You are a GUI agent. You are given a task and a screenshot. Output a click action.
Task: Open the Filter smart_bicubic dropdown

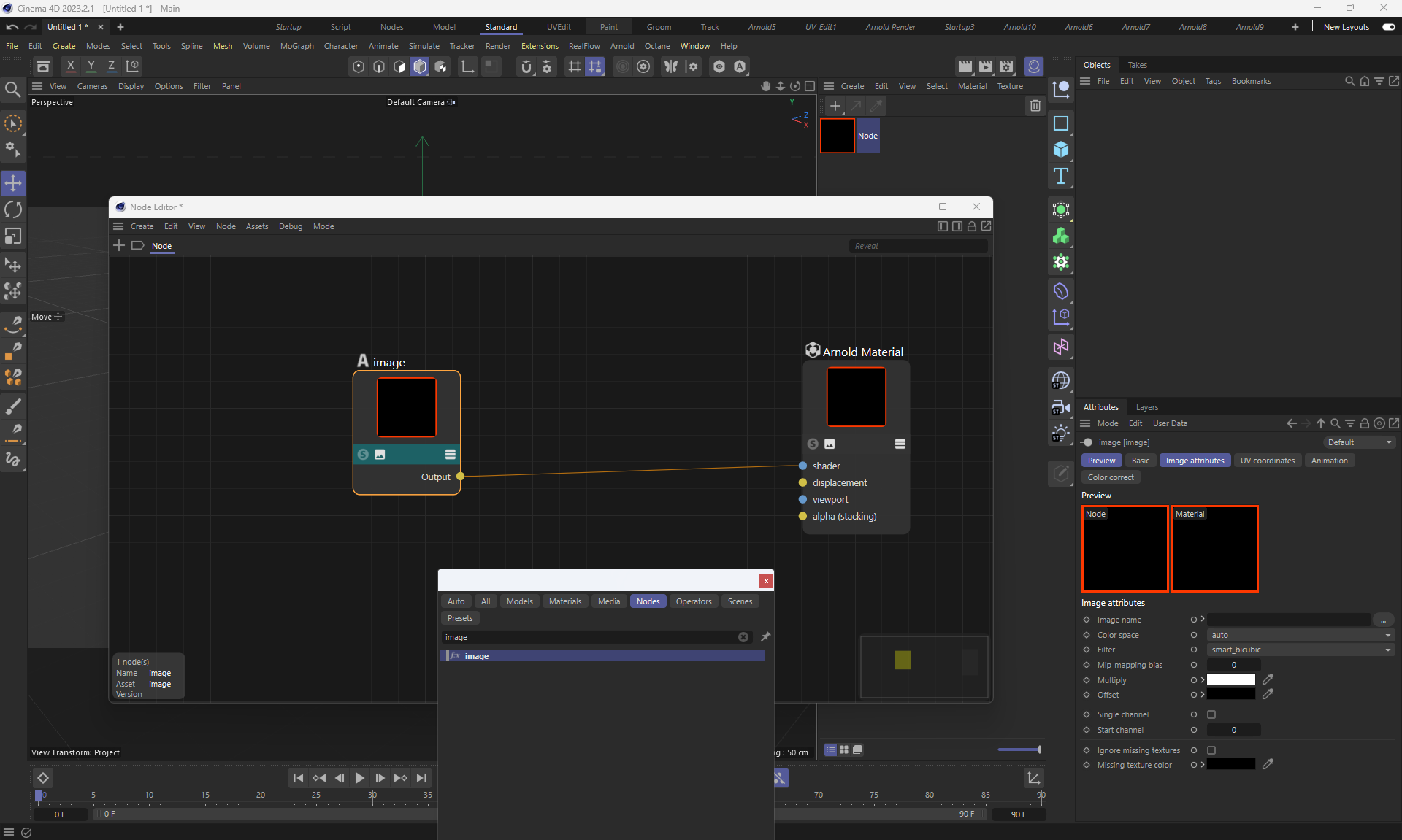point(1300,650)
